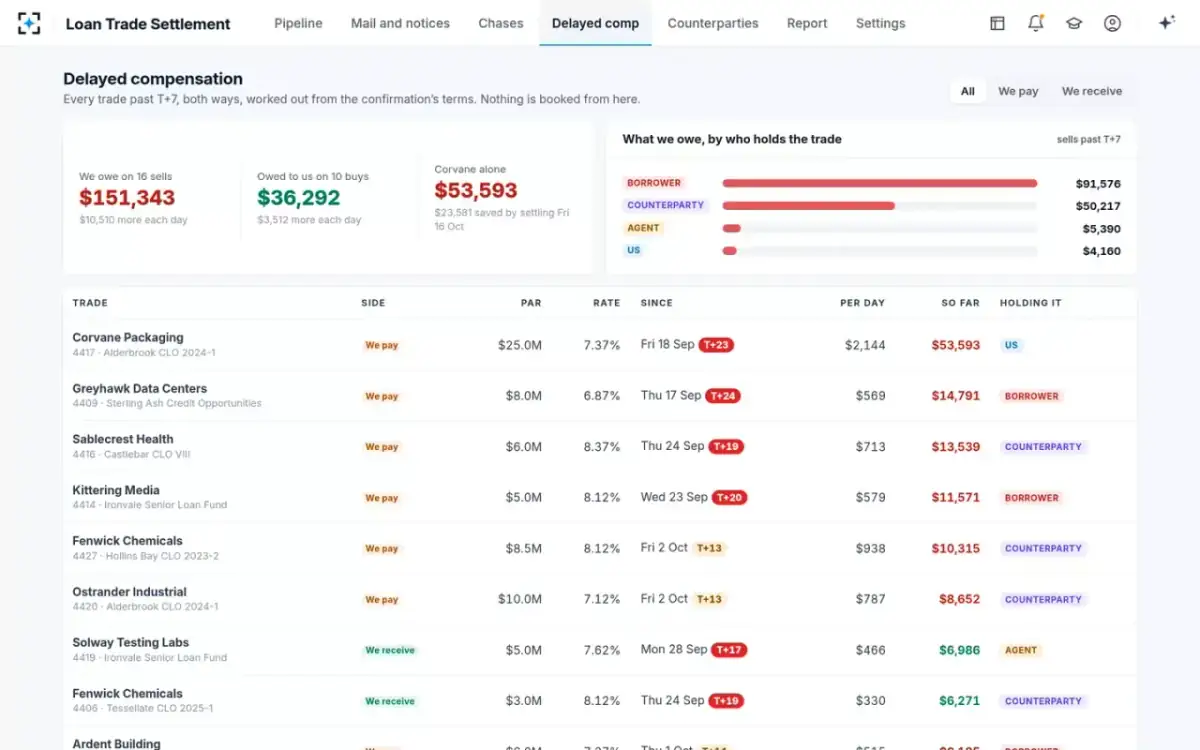Sort by the PER DAY column header
Image resolution: width=1200 pixels, height=750 pixels.
(x=862, y=303)
